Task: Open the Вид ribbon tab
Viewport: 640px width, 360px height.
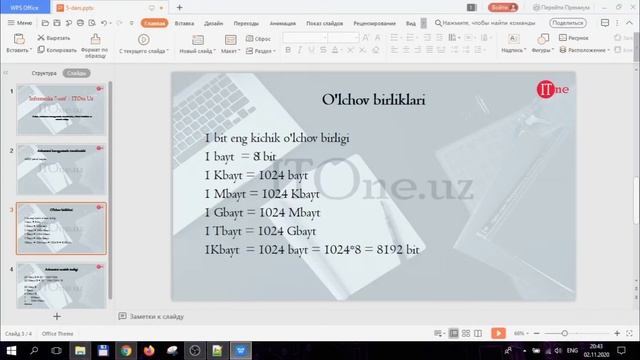Action: click(411, 23)
